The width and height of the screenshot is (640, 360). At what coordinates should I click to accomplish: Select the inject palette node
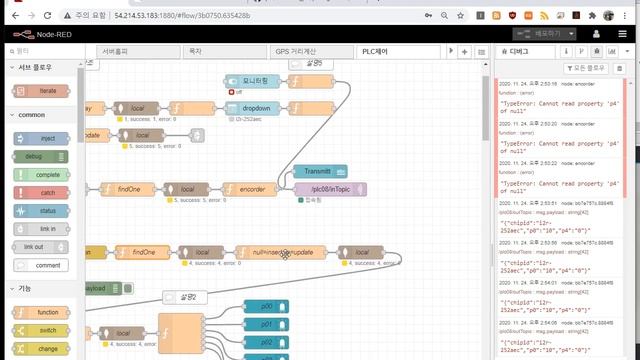(41, 139)
